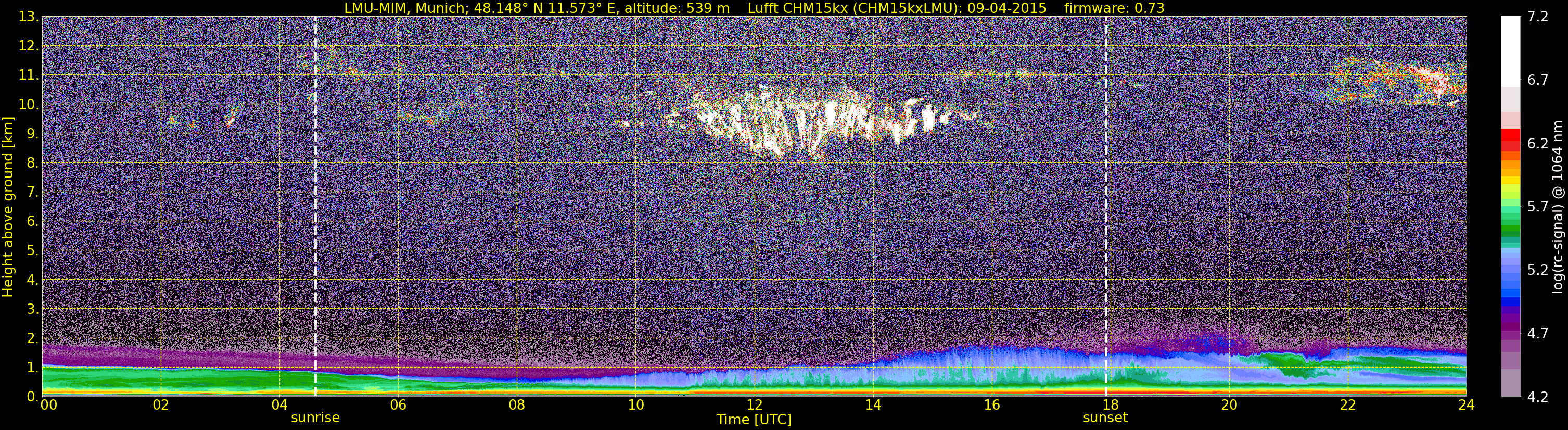Click the time axis tick 14

coord(873,405)
